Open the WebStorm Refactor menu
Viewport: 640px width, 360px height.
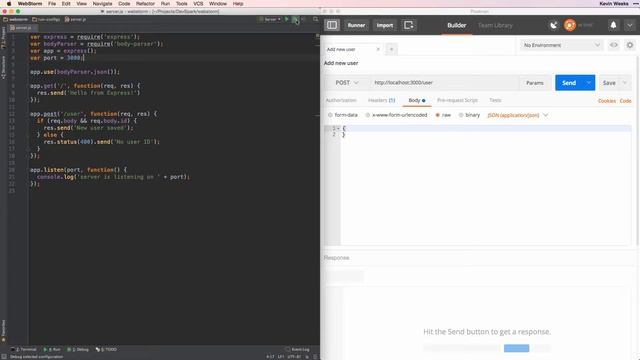(145, 4)
